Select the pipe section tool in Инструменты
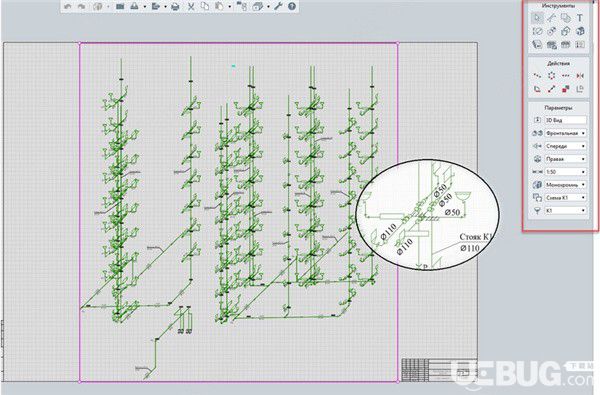Image resolution: width=600 pixels, height=395 pixels. pyautogui.click(x=551, y=31)
